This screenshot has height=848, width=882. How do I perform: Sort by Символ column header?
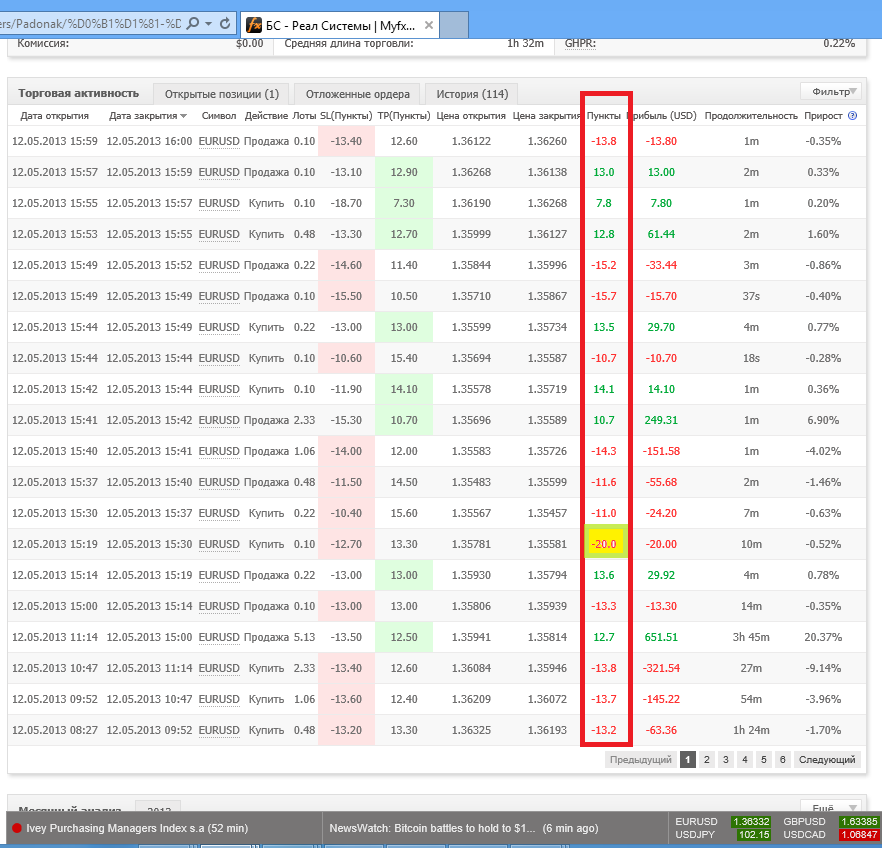click(x=219, y=116)
